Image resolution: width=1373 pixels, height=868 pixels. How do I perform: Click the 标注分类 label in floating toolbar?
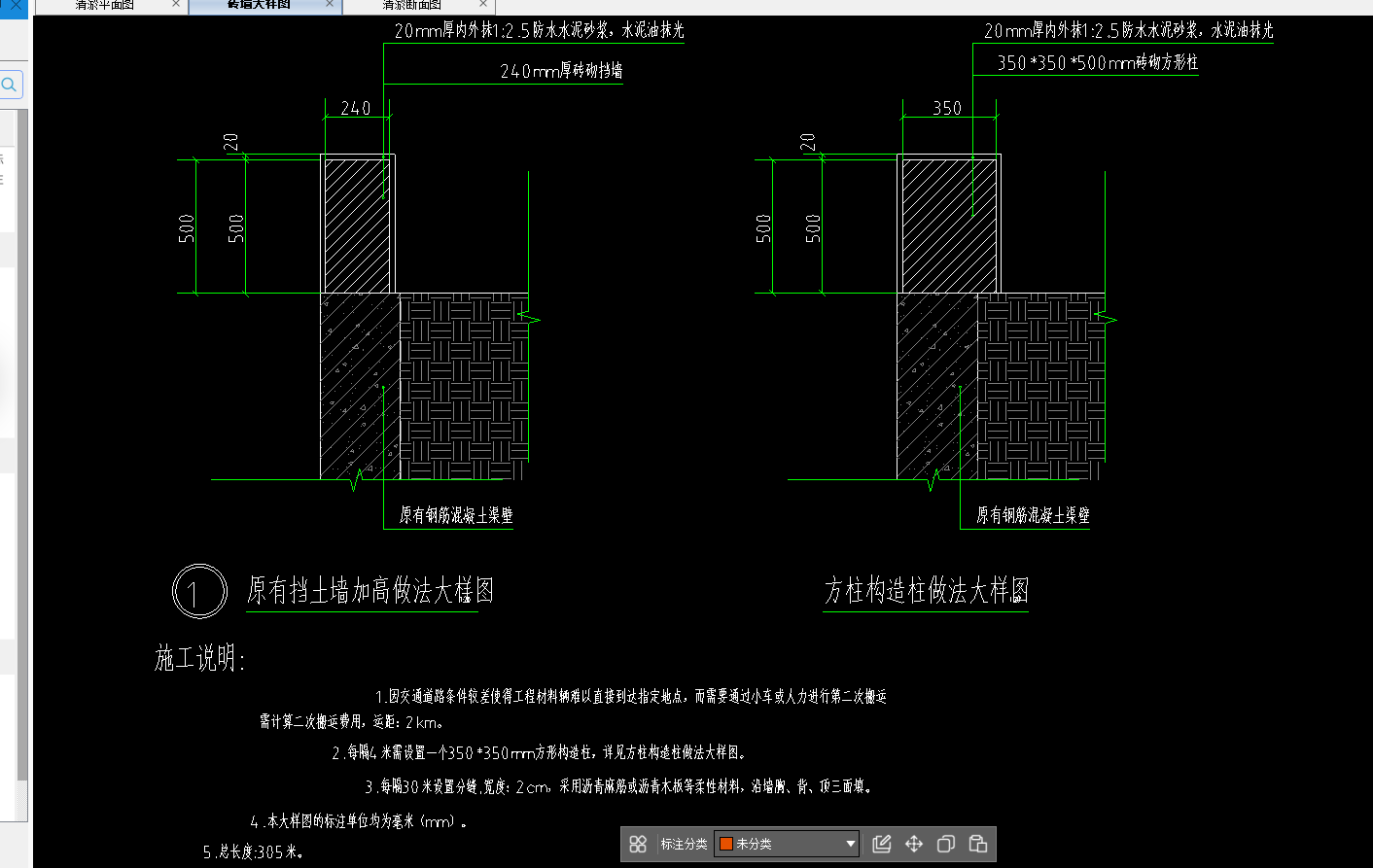(x=684, y=844)
